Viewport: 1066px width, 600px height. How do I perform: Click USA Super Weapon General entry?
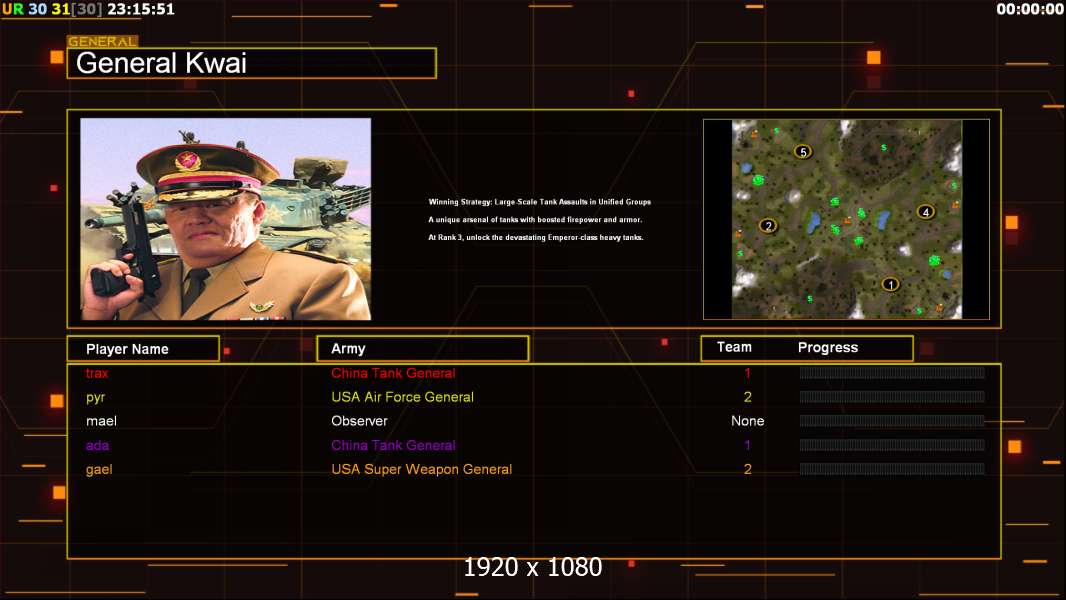[422, 469]
